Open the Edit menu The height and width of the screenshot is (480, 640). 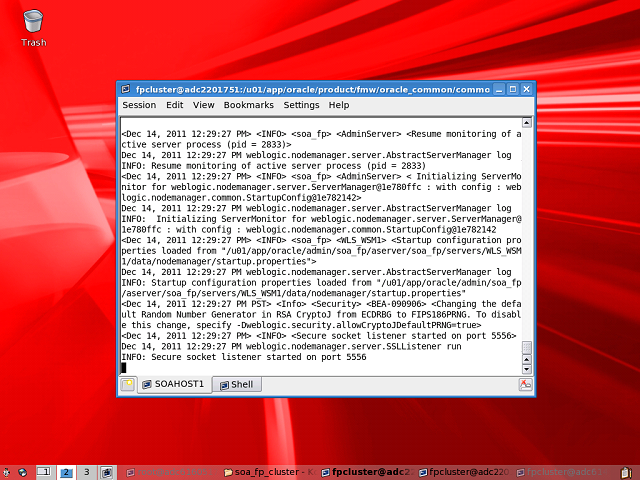pos(174,105)
